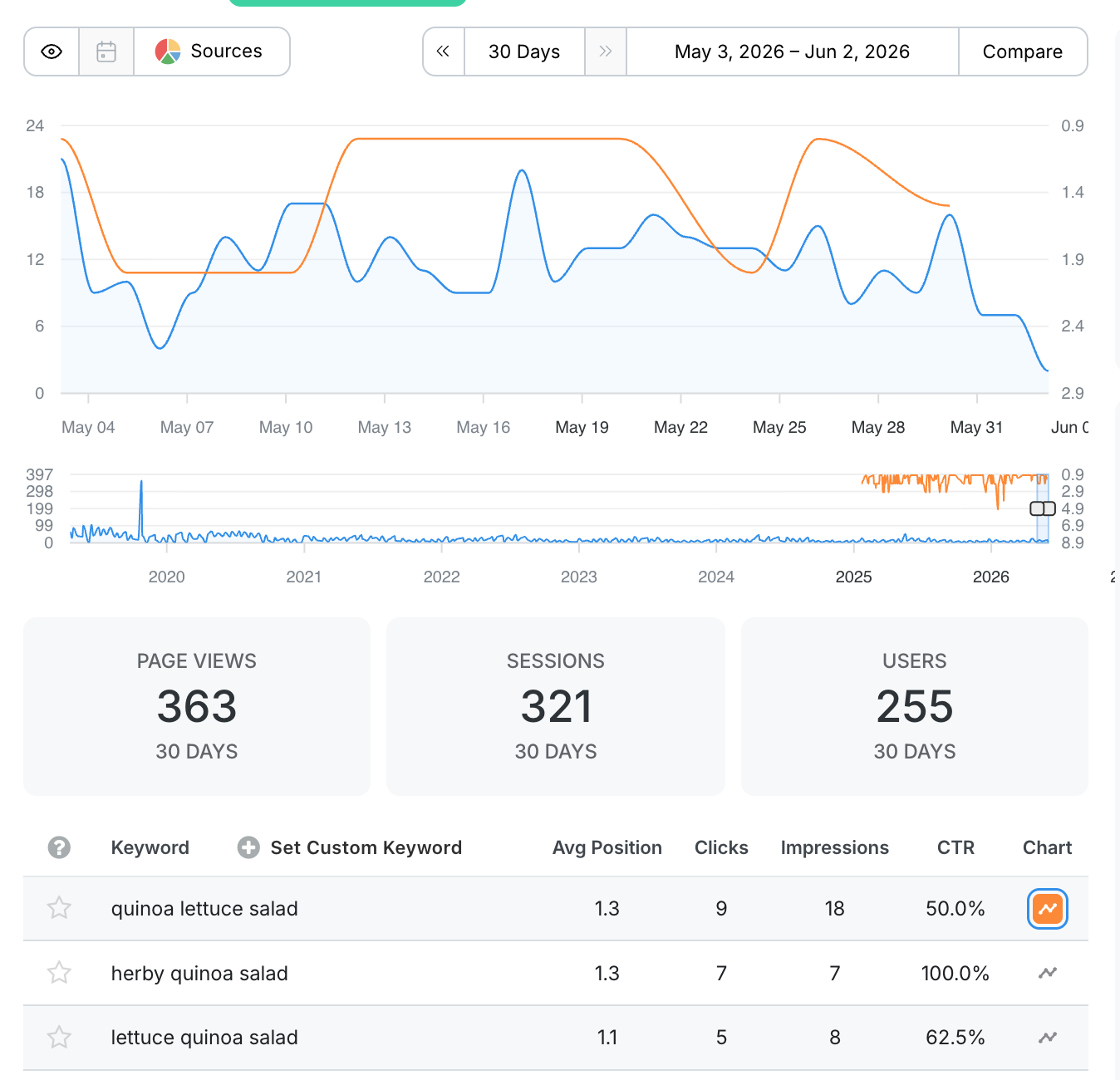Open the 30 Days range dropdown
The height and width of the screenshot is (1080, 1120).
pos(524,52)
